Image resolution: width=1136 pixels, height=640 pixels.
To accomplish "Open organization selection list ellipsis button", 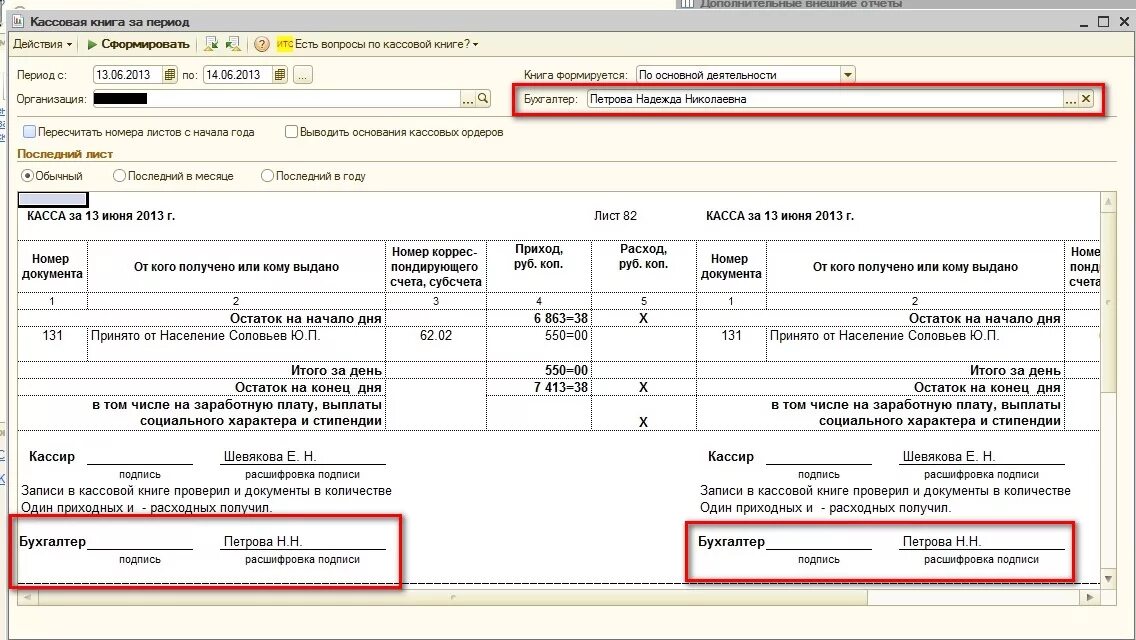I will point(467,99).
